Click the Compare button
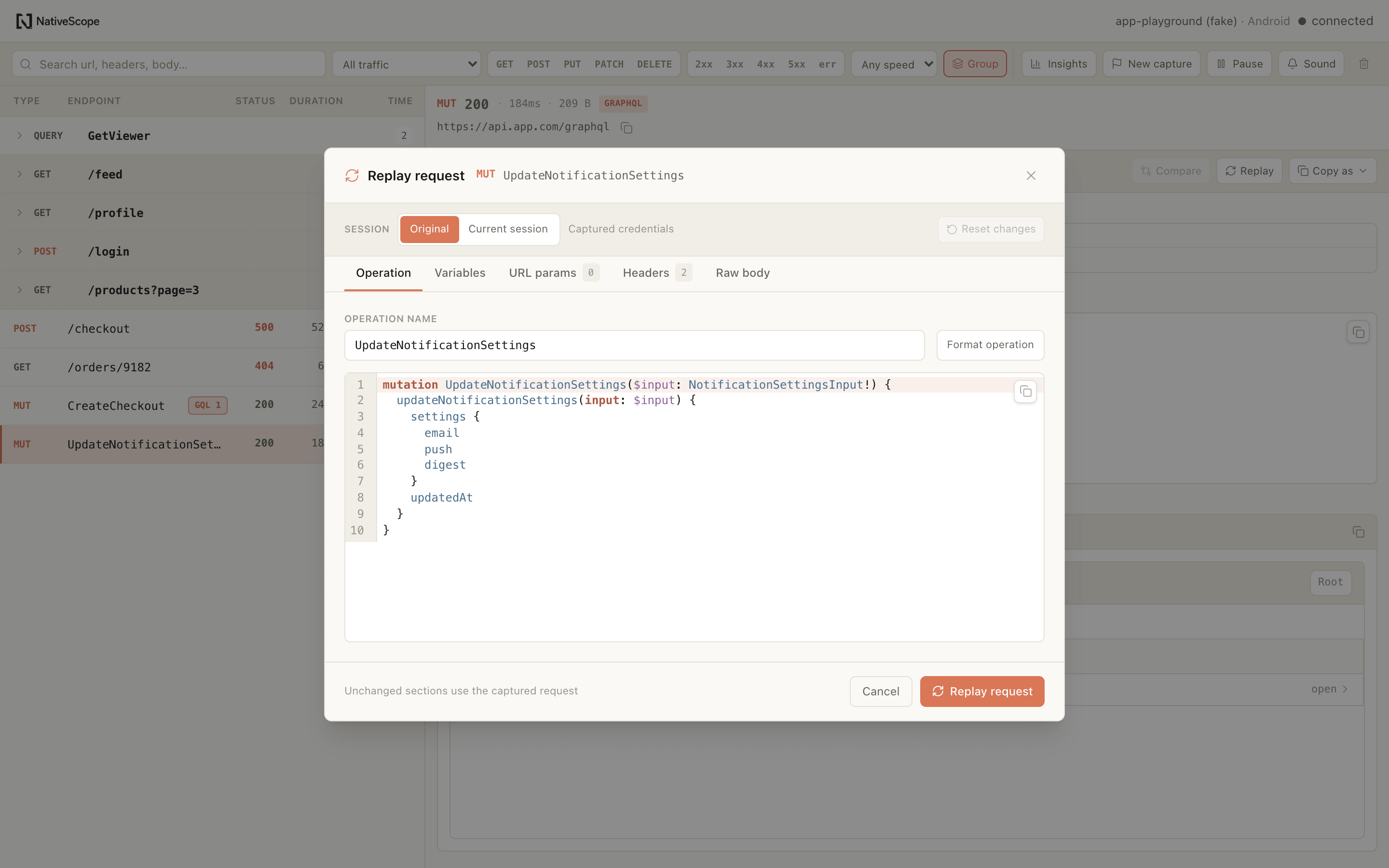 1171,171
